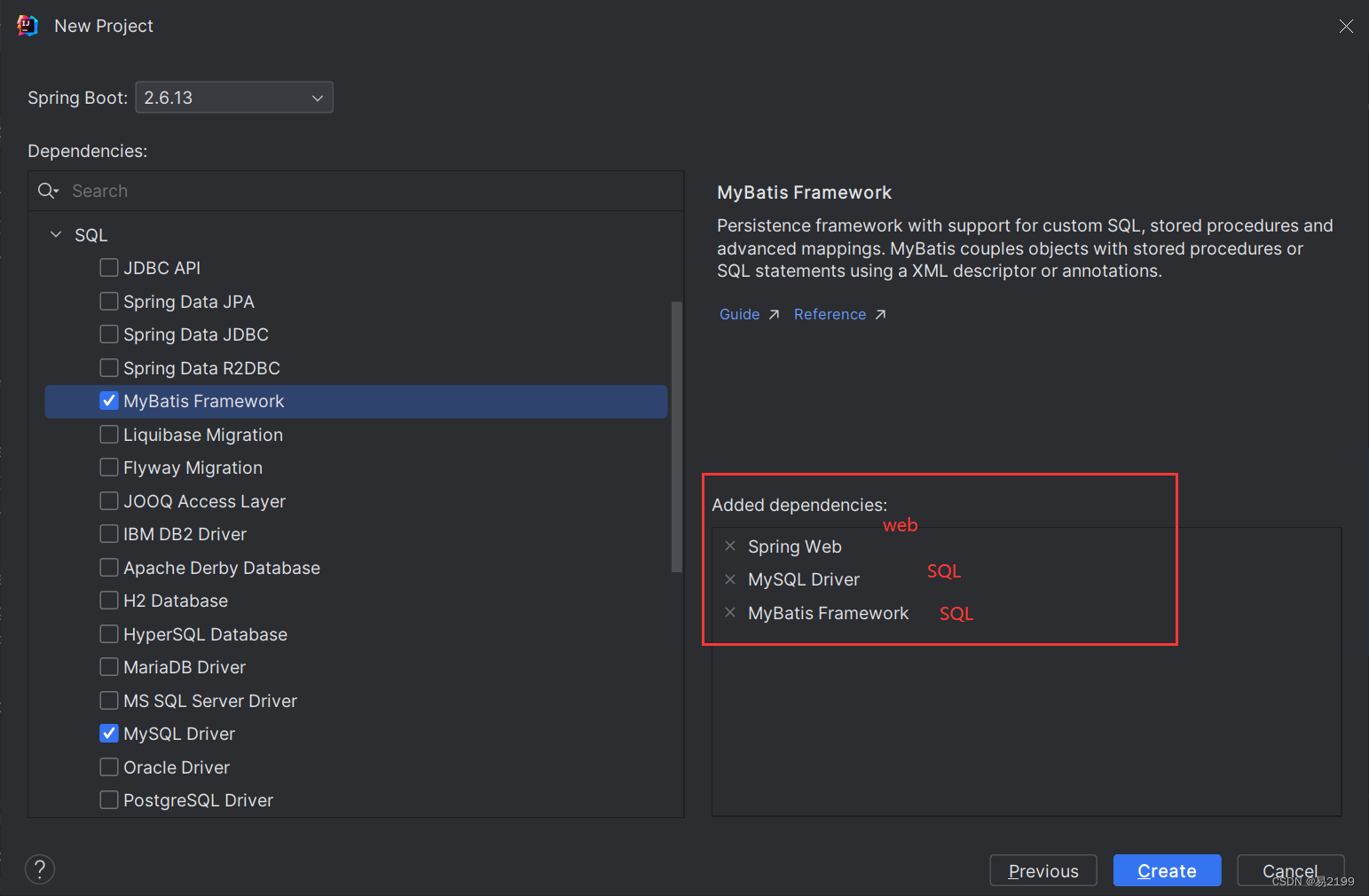Click the MyBatis Framework description heading
This screenshot has height=896, width=1369.
point(805,193)
